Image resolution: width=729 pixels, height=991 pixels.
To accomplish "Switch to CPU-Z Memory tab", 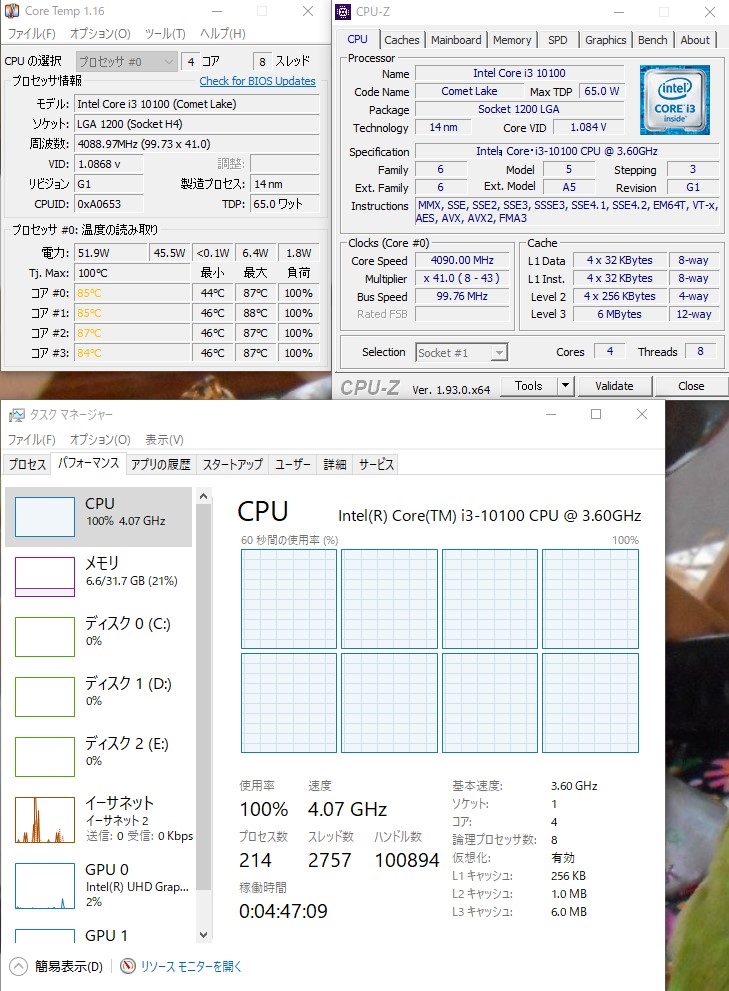I will [x=512, y=40].
